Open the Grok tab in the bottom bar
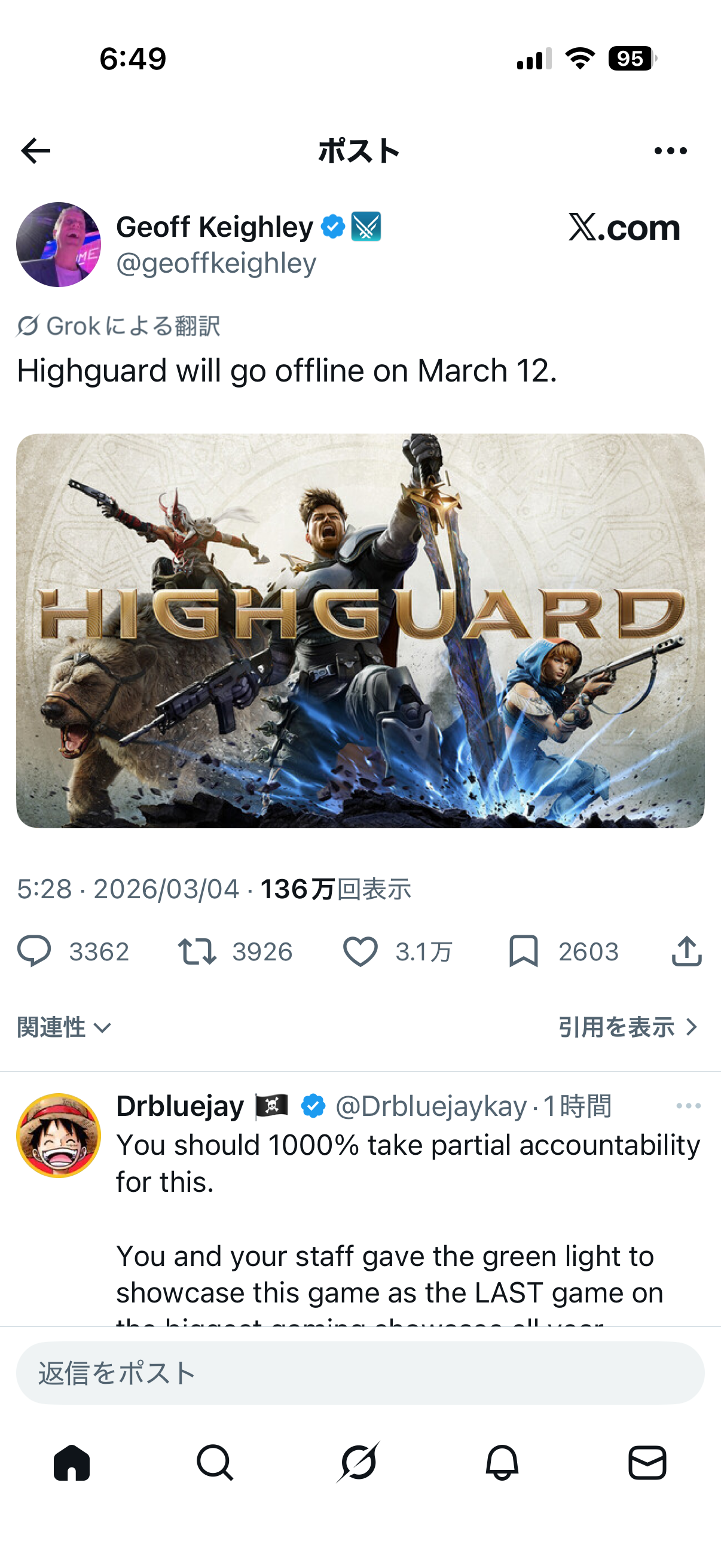 (359, 1462)
